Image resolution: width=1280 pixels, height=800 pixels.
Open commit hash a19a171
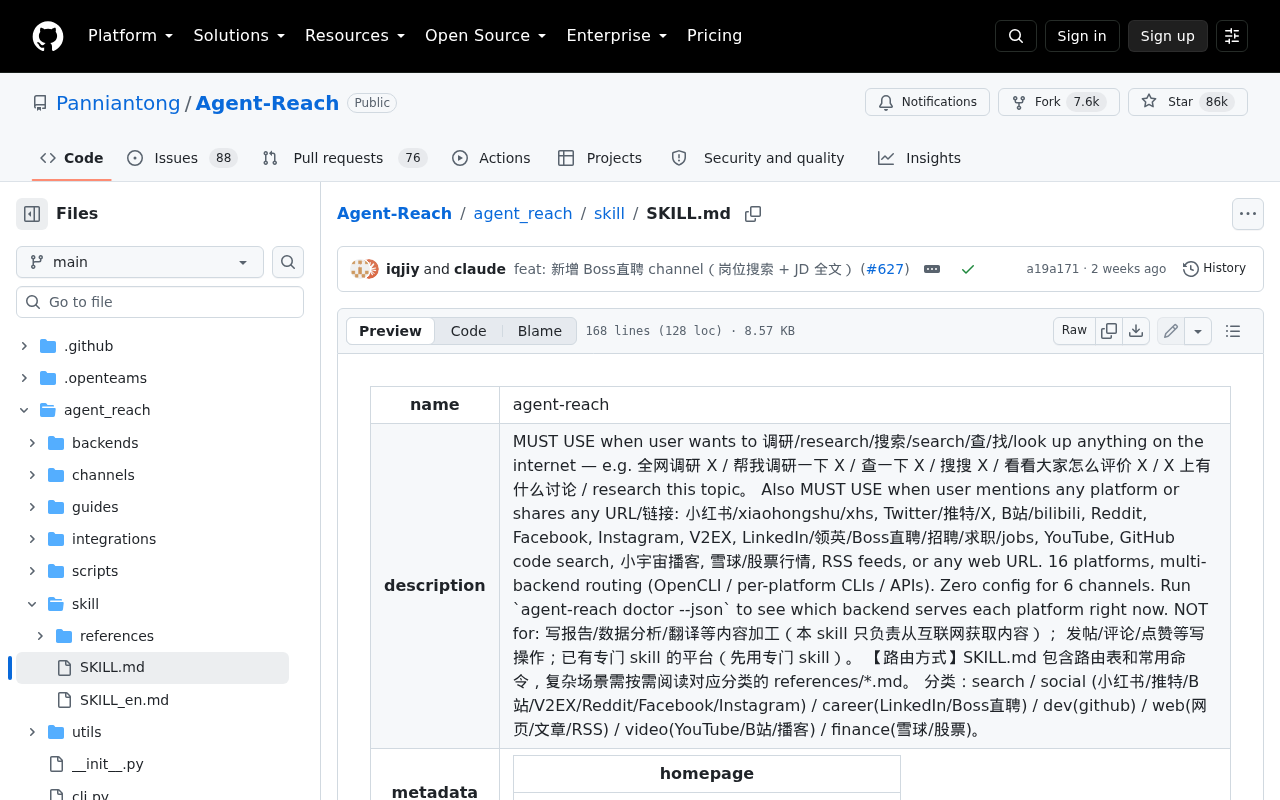click(x=1053, y=269)
